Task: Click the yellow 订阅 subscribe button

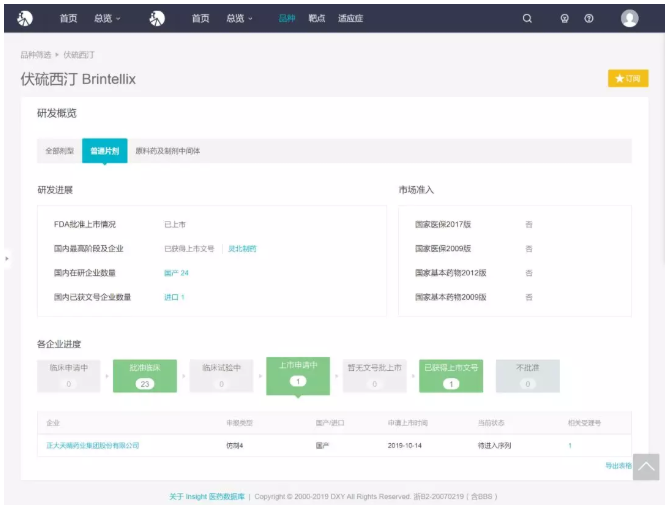Action: pos(628,78)
